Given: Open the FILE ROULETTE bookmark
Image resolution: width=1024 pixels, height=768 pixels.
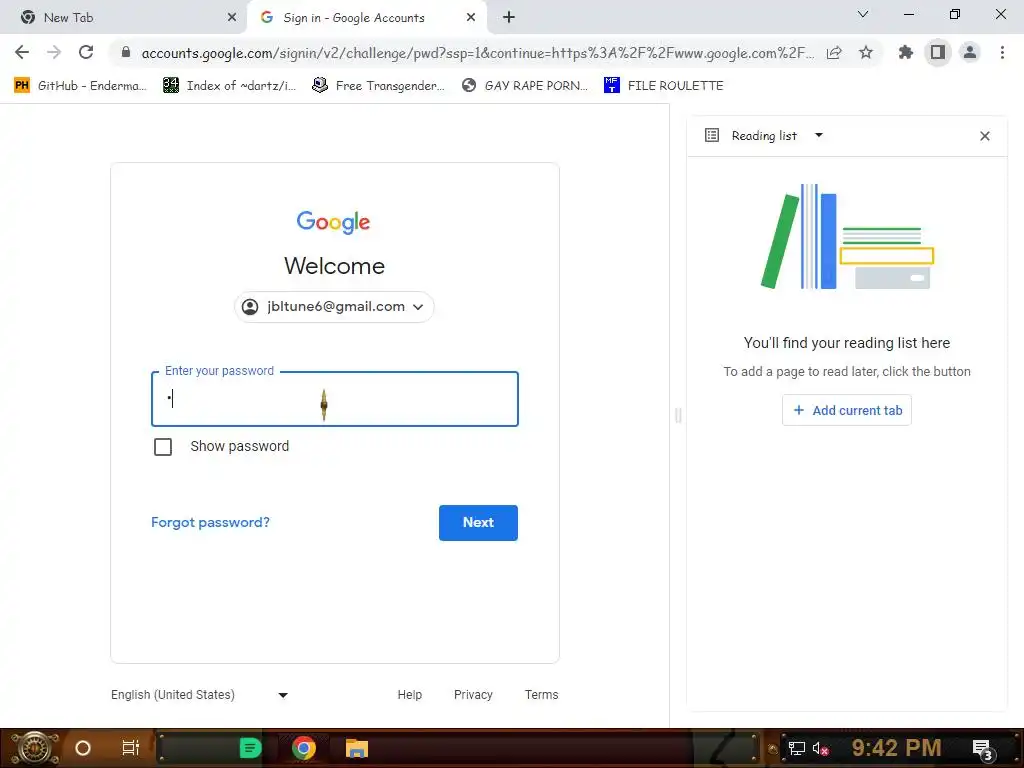Looking at the screenshot, I should pyautogui.click(x=664, y=86).
